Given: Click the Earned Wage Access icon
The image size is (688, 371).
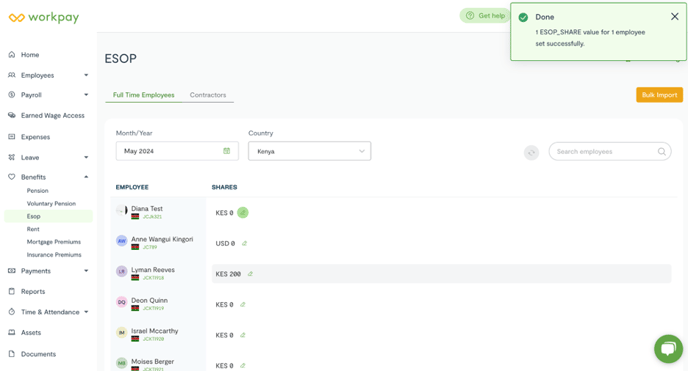Looking at the screenshot, I should click(12, 115).
